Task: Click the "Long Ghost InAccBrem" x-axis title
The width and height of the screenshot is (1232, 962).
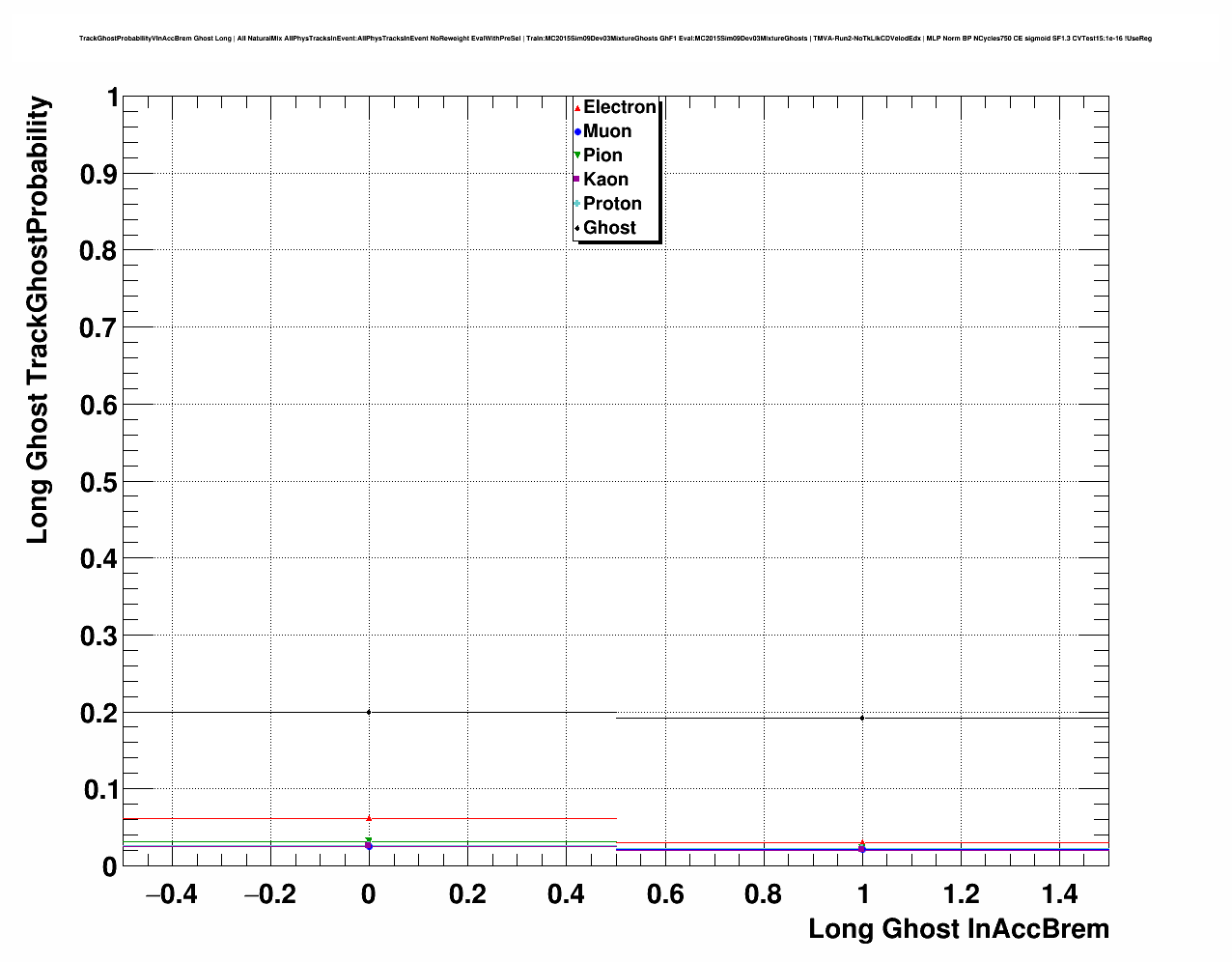Action: [x=958, y=929]
